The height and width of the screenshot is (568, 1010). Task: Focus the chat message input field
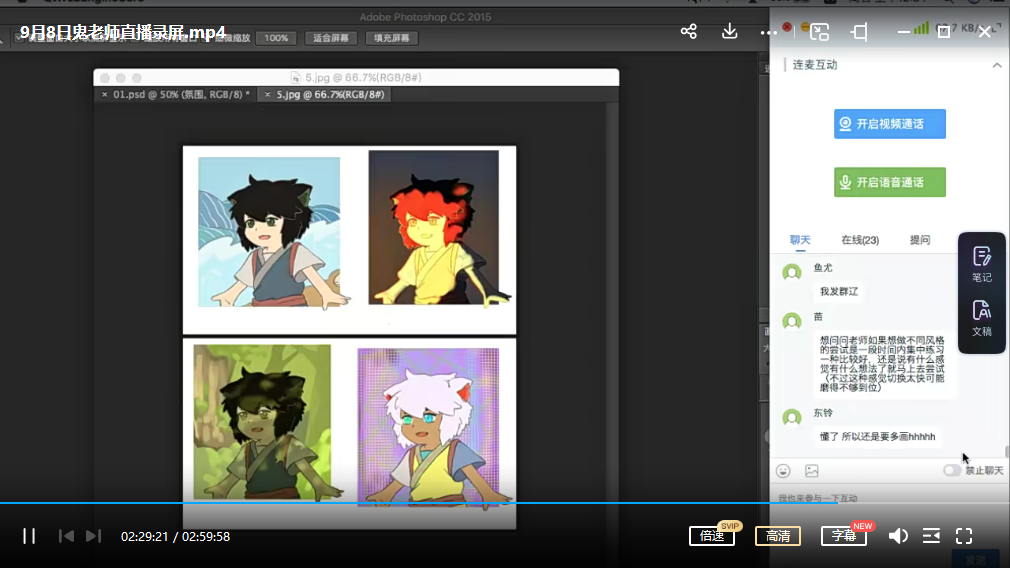(x=889, y=498)
